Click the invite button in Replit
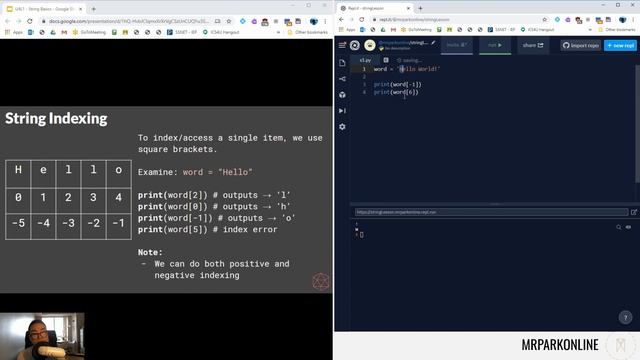Image resolution: width=640 pixels, height=360 pixels. (456, 45)
